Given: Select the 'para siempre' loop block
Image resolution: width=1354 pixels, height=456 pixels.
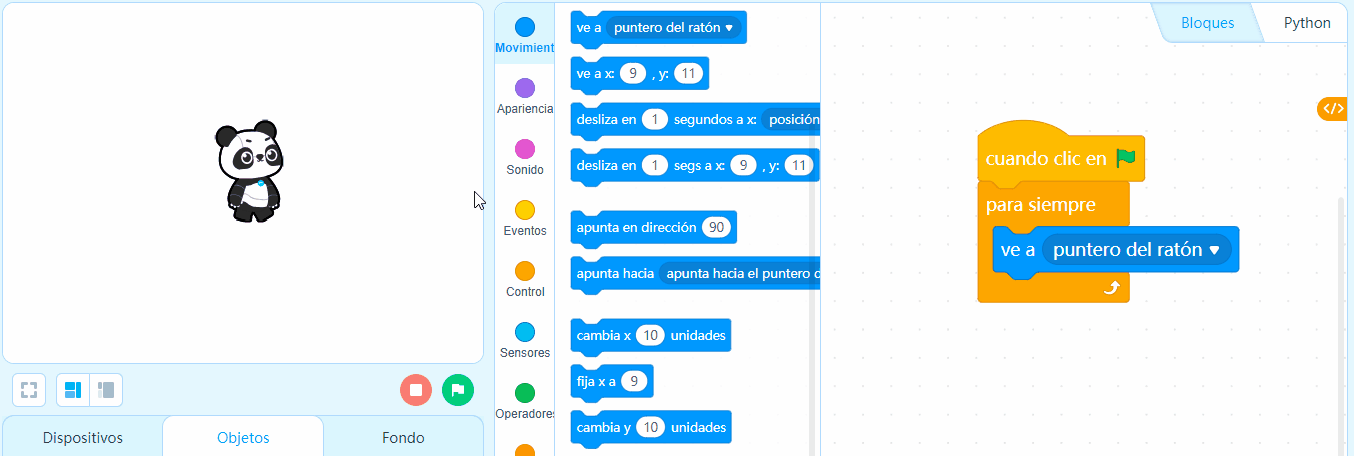Looking at the screenshot, I should (1041, 205).
